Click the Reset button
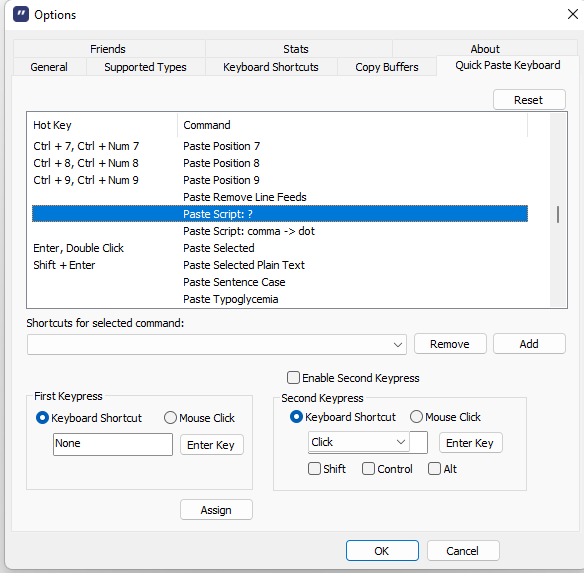 pos(529,100)
